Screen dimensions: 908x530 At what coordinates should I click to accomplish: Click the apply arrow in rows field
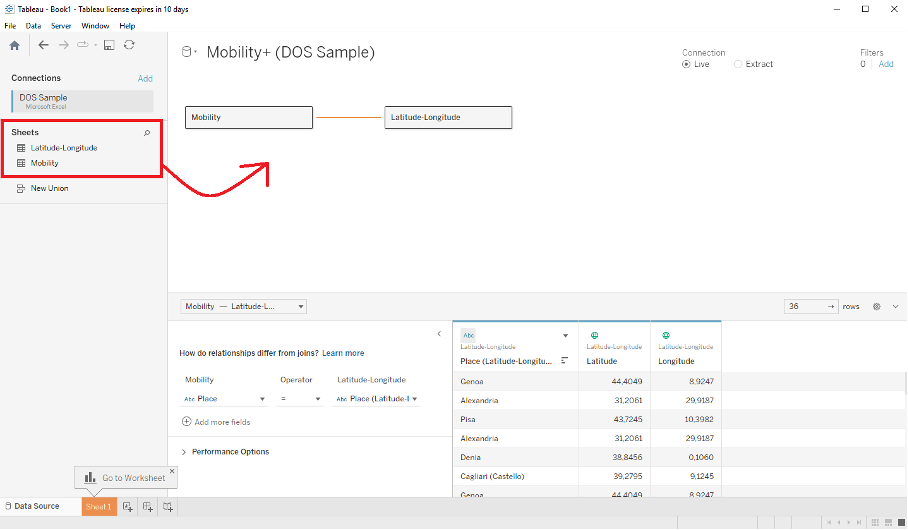(x=831, y=306)
